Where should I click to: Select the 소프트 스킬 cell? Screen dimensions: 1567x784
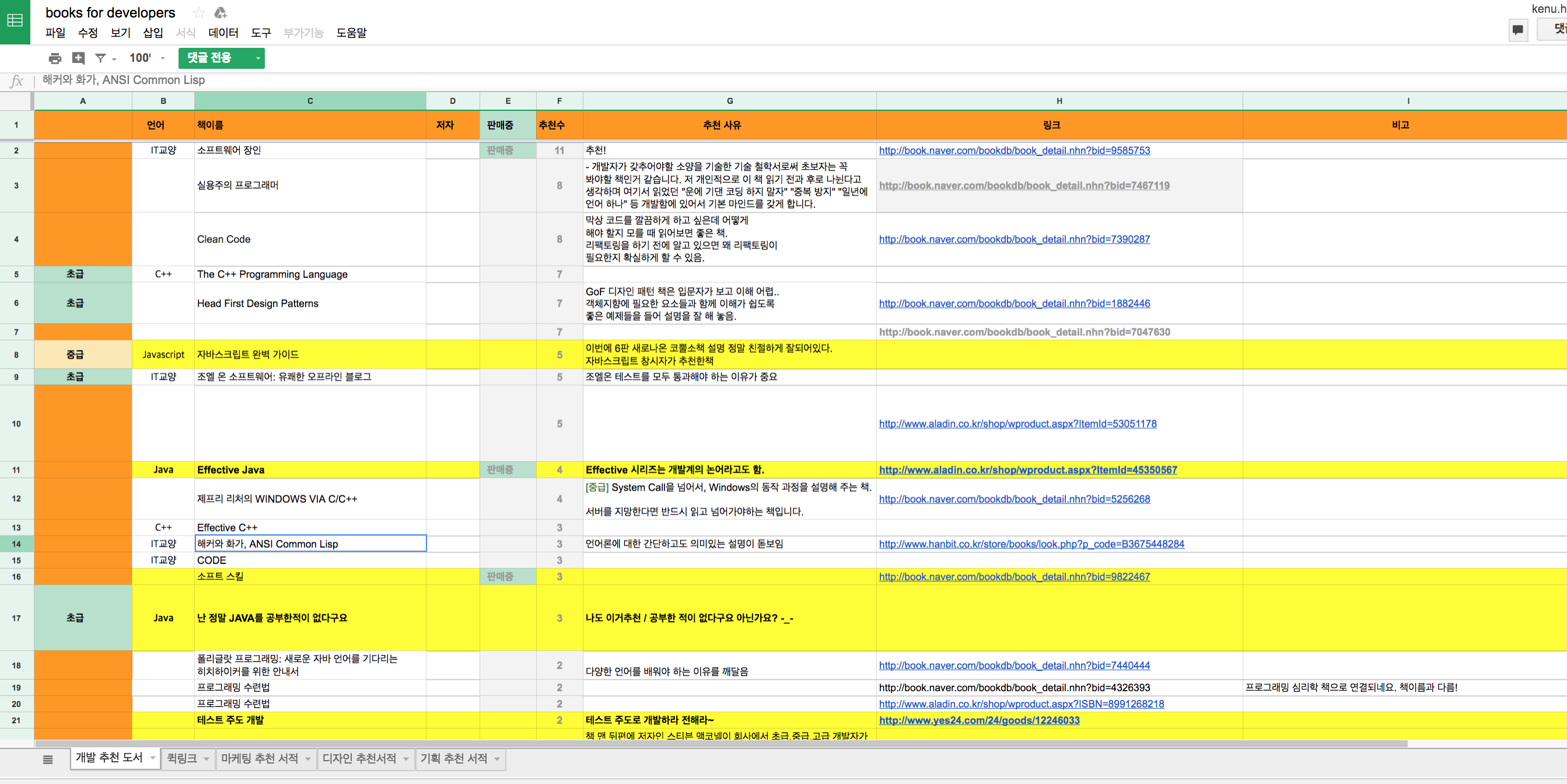tap(310, 576)
